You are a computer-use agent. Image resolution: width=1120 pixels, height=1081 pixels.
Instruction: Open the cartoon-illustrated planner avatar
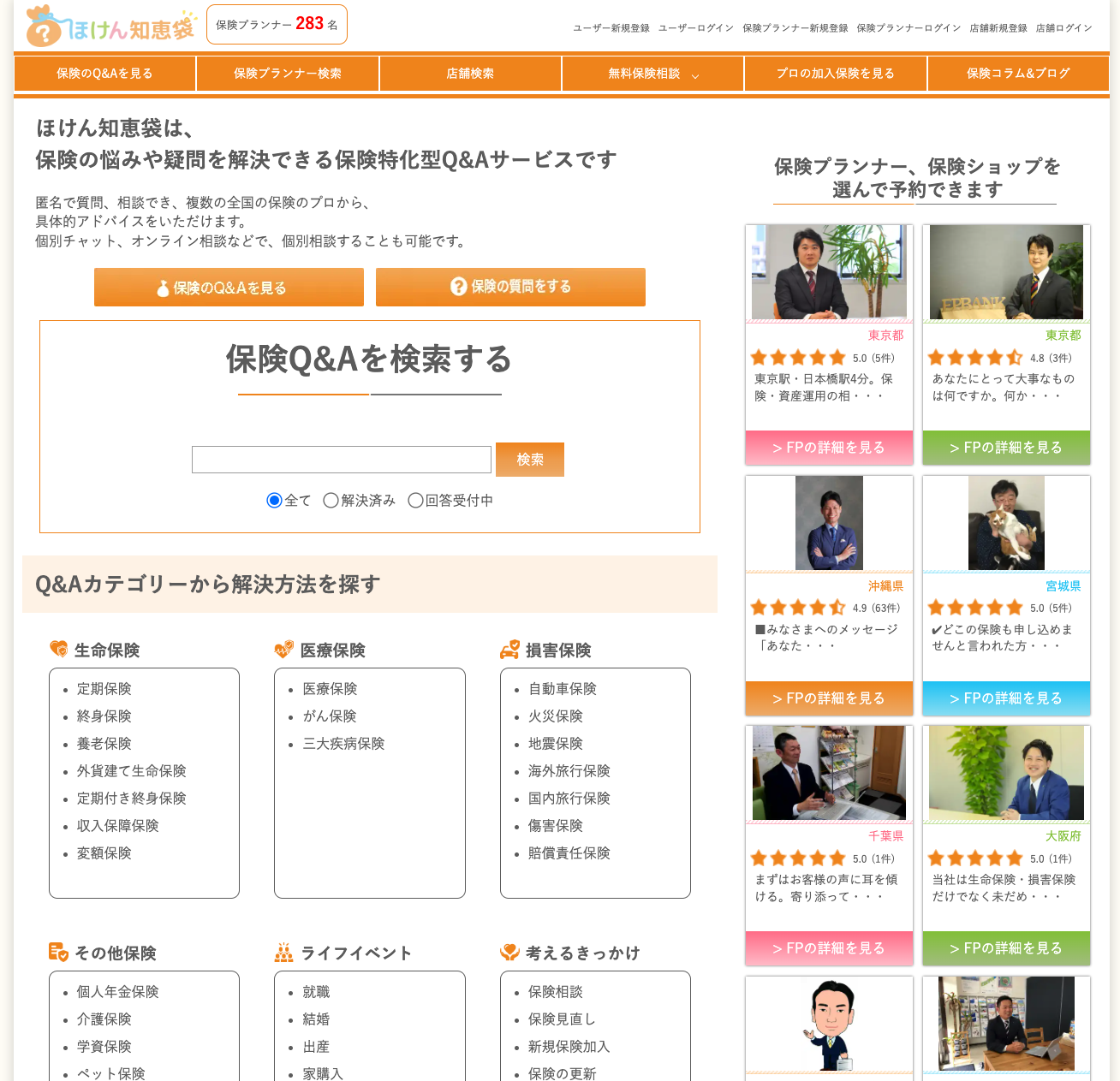point(829,1024)
